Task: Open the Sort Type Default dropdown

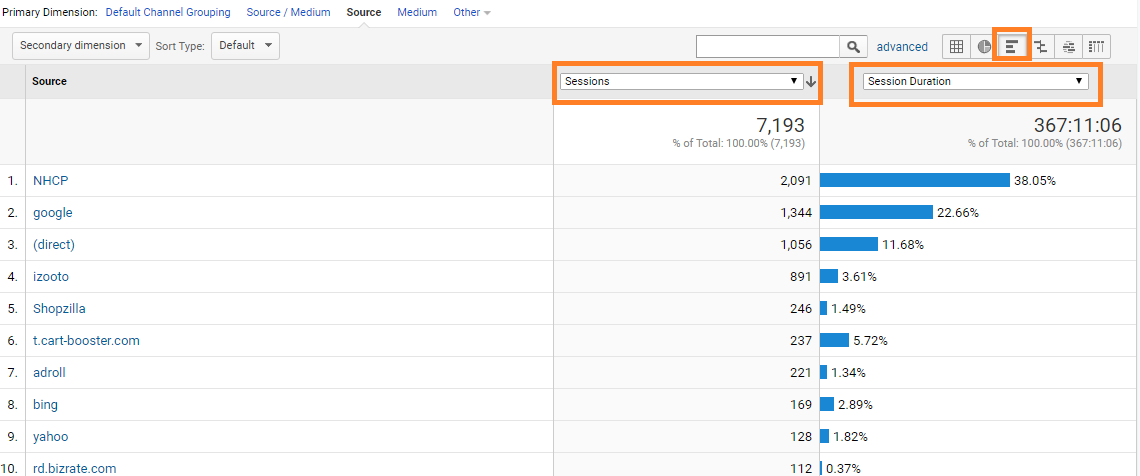Action: pyautogui.click(x=246, y=45)
